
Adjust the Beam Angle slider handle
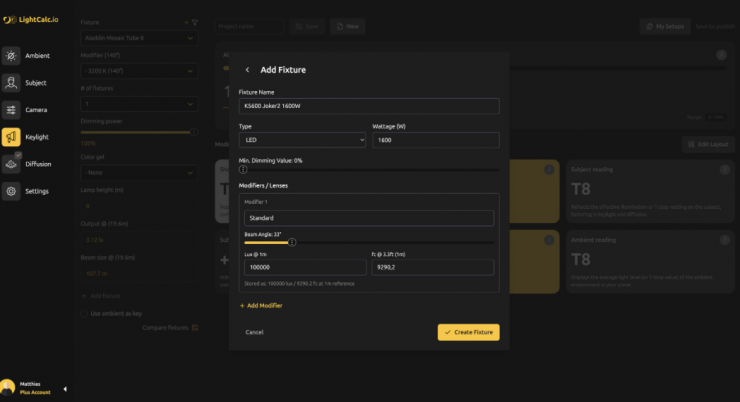pyautogui.click(x=292, y=242)
